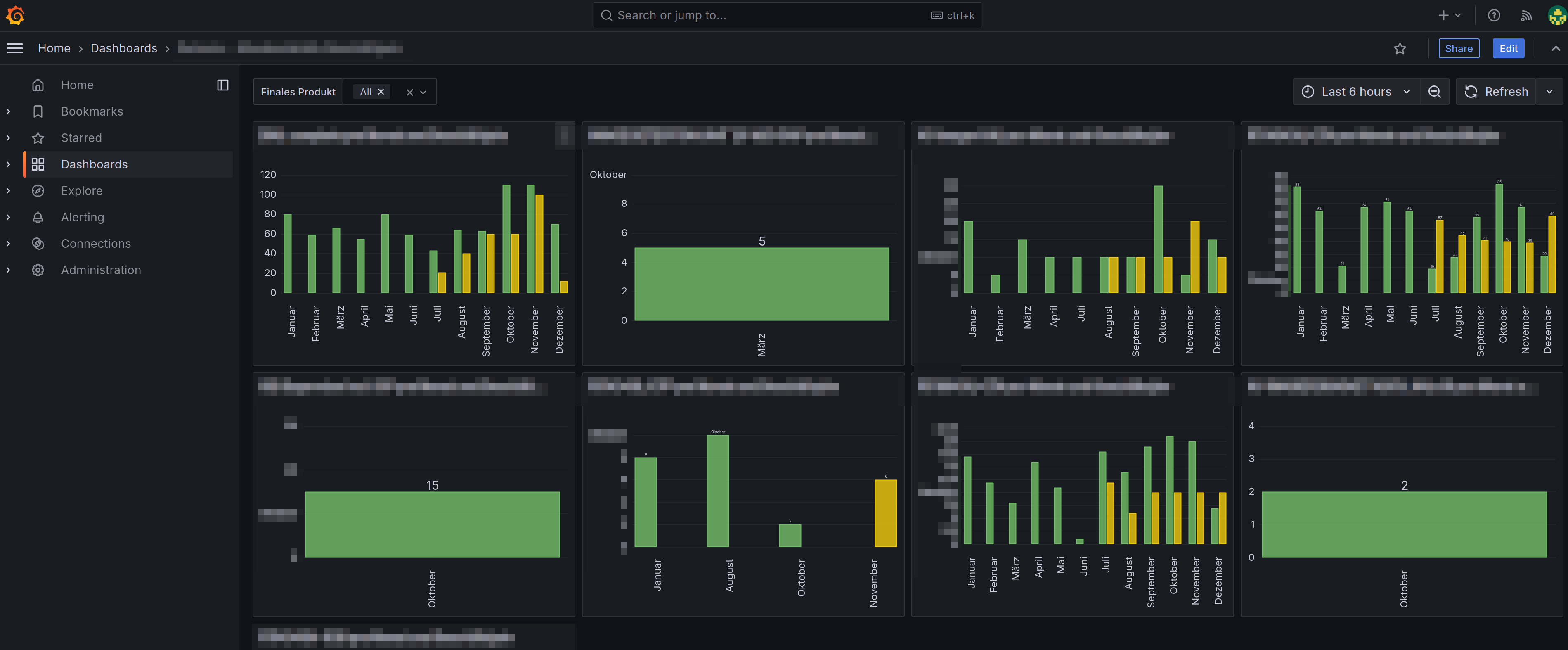Open Alerting via the bell icon

coord(38,217)
